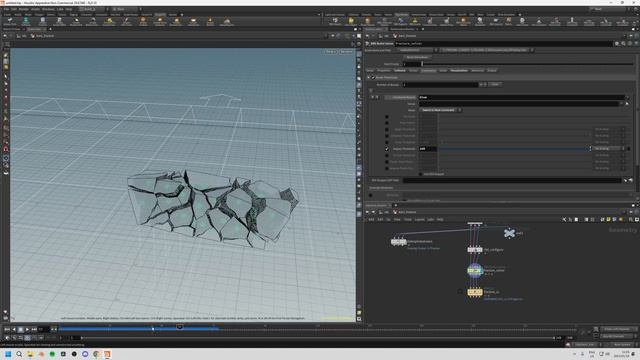Image resolution: width=640 pixels, height=360 pixels.
Task: Uncheck the Impact Threshold checkbox
Action: pos(387,149)
